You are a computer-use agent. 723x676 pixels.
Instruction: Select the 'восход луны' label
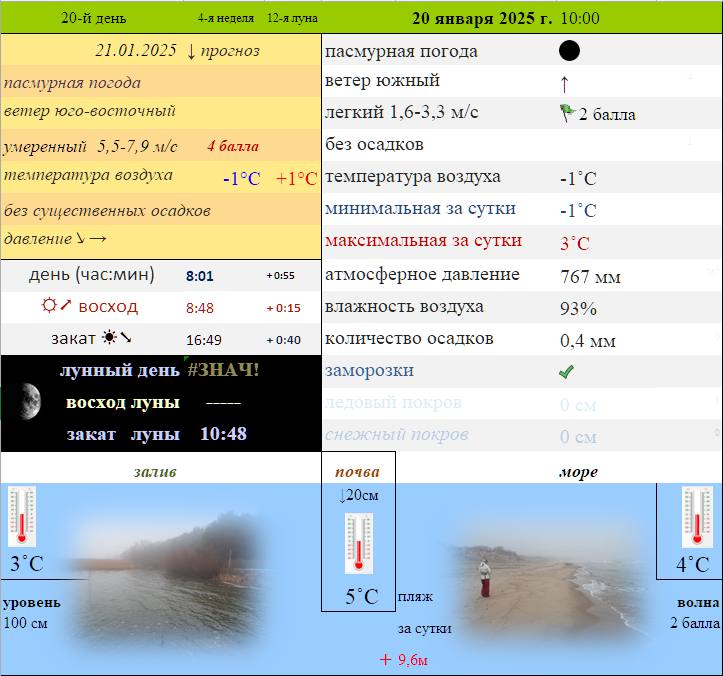click(x=123, y=402)
